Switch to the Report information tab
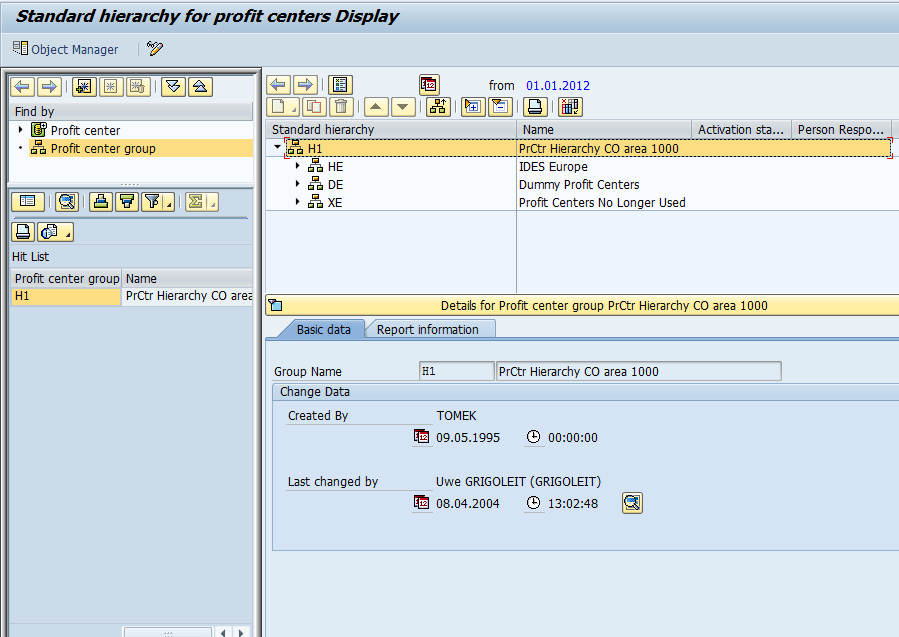The height and width of the screenshot is (637, 899). tap(430, 328)
